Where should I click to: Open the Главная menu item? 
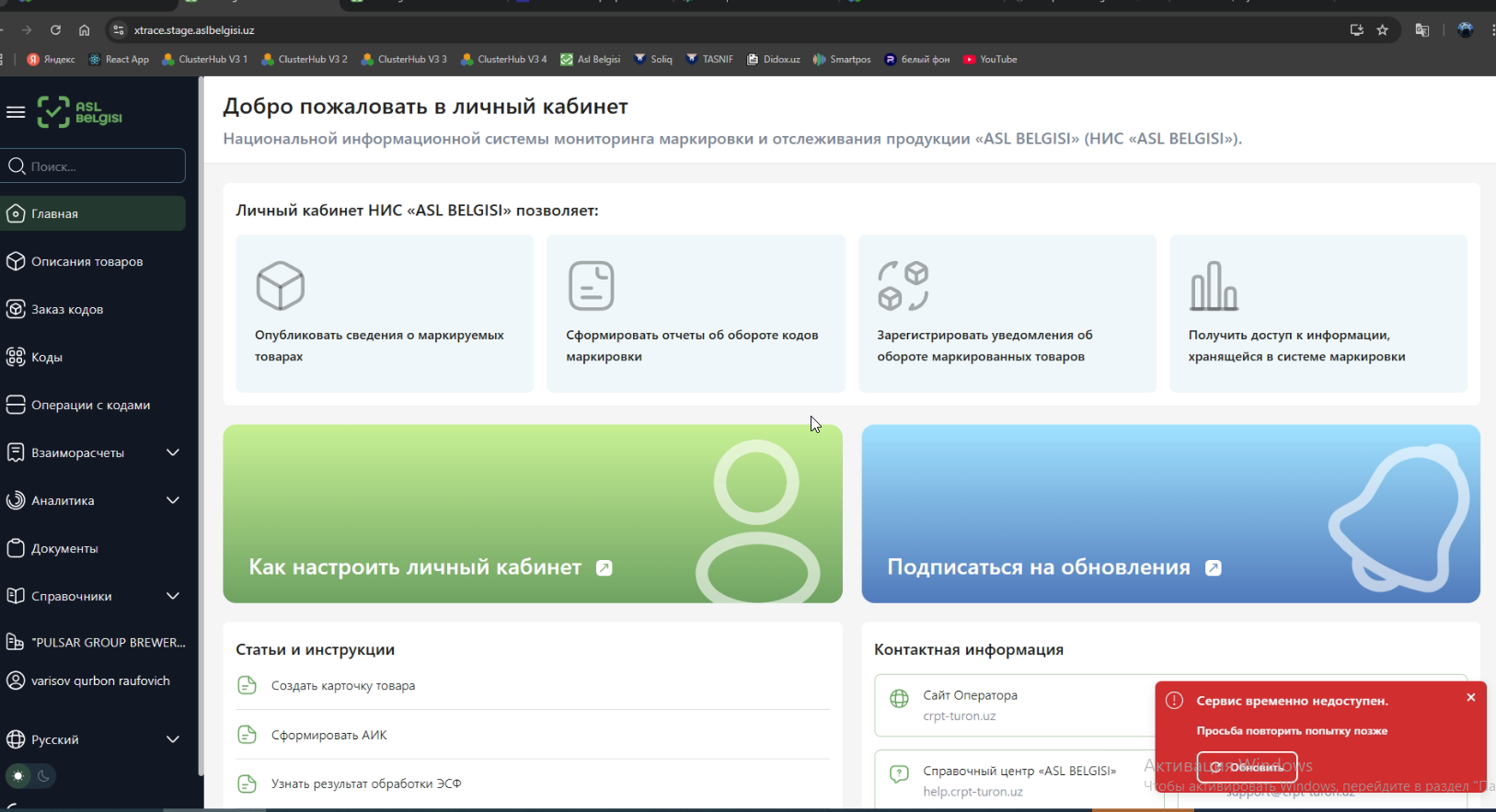tap(94, 213)
